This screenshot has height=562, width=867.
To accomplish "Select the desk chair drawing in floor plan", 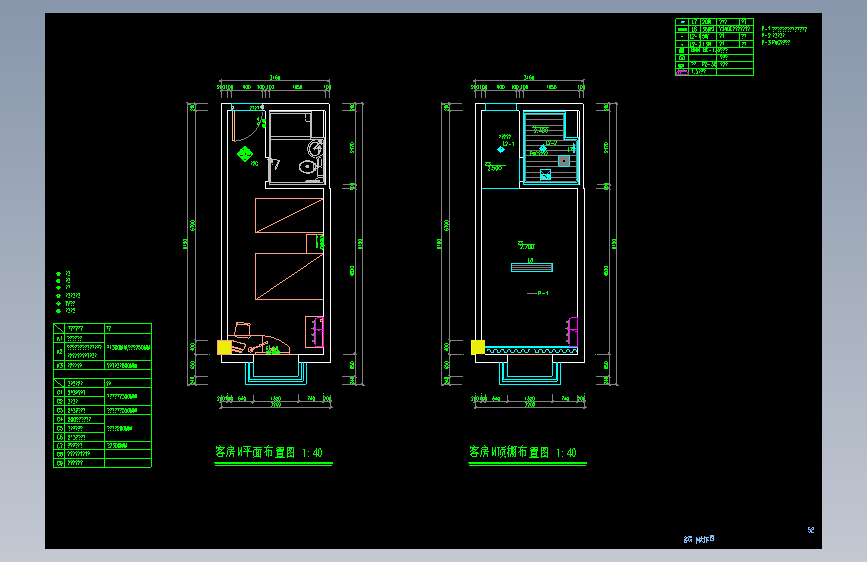I will 242,330.
